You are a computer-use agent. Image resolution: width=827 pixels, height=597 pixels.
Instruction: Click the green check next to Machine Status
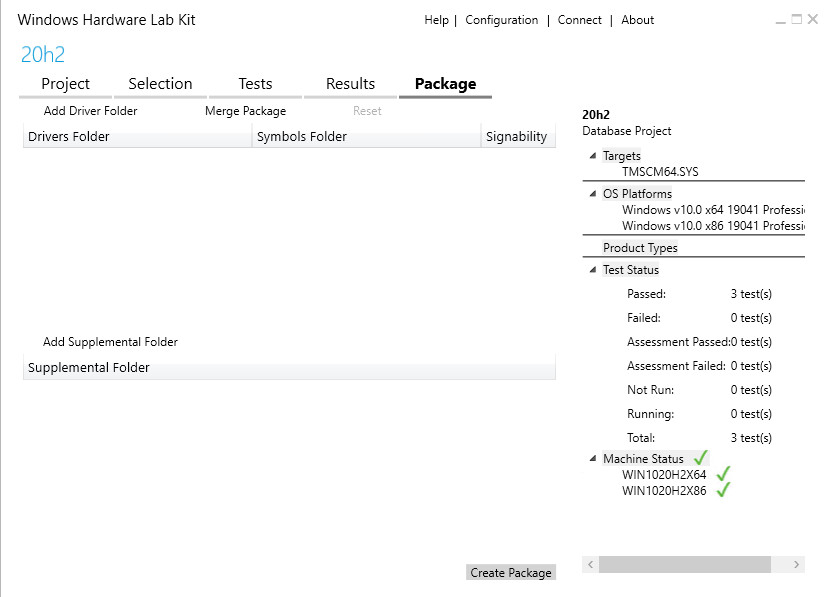[700, 458]
